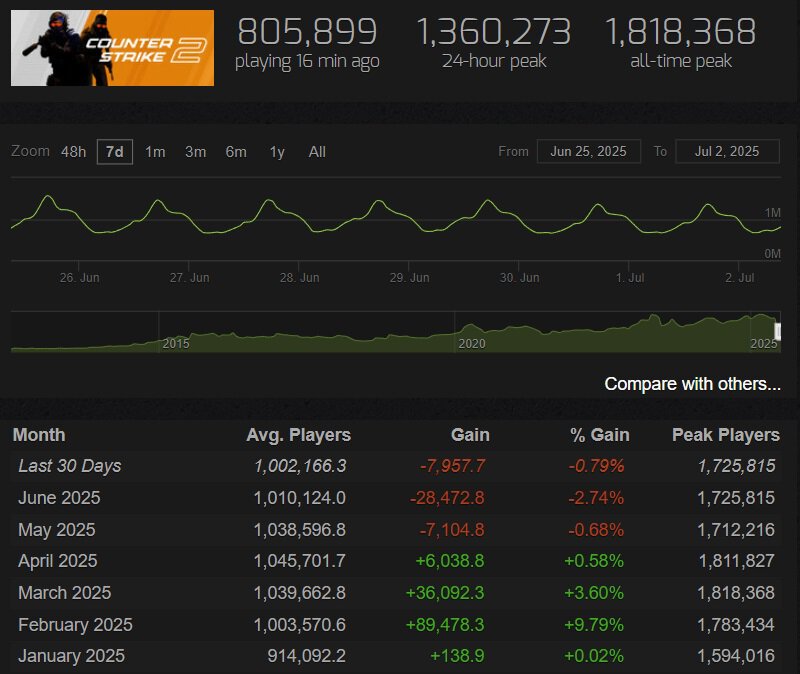Click the 2020 marker in overview timeline
This screenshot has width=800, height=674.
[x=471, y=343]
